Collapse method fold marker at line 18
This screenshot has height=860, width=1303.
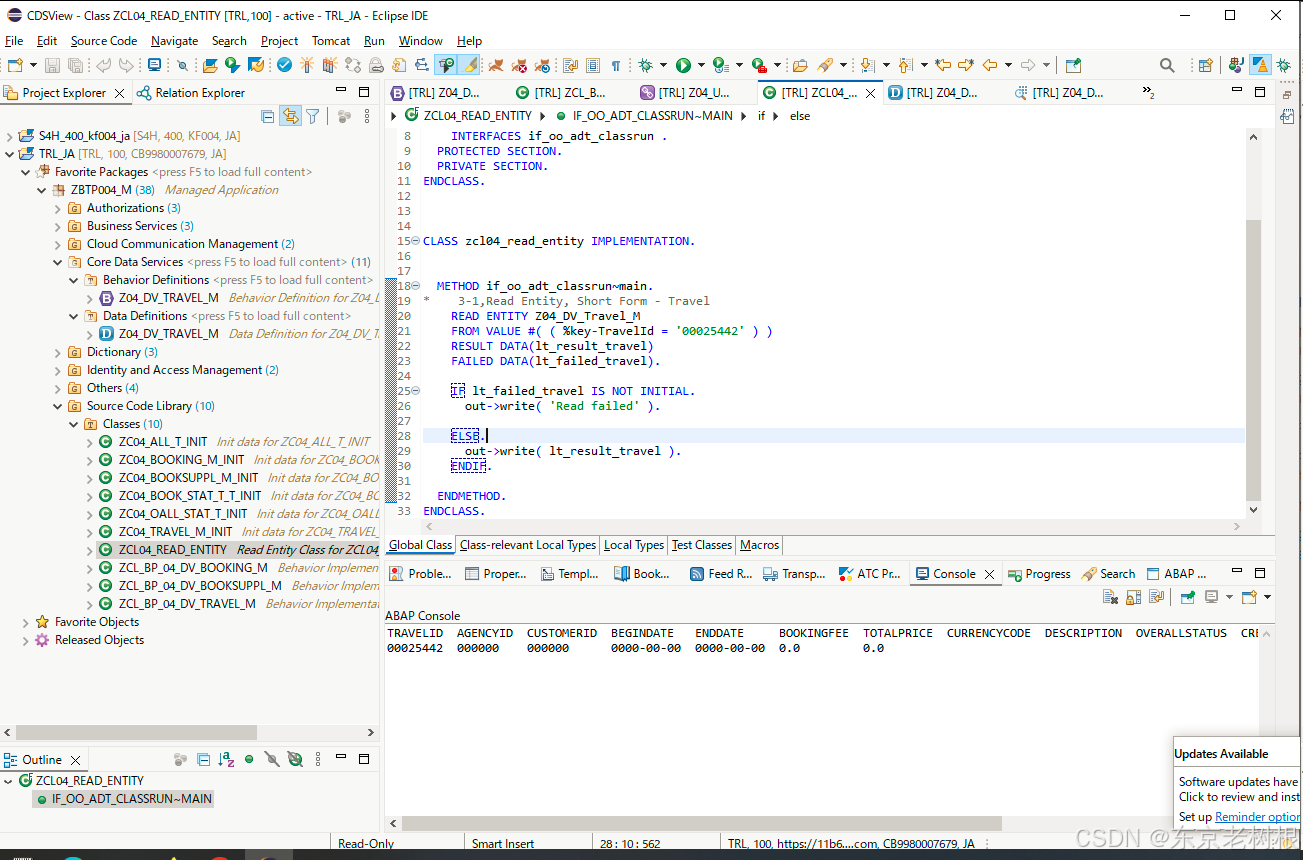tap(416, 286)
